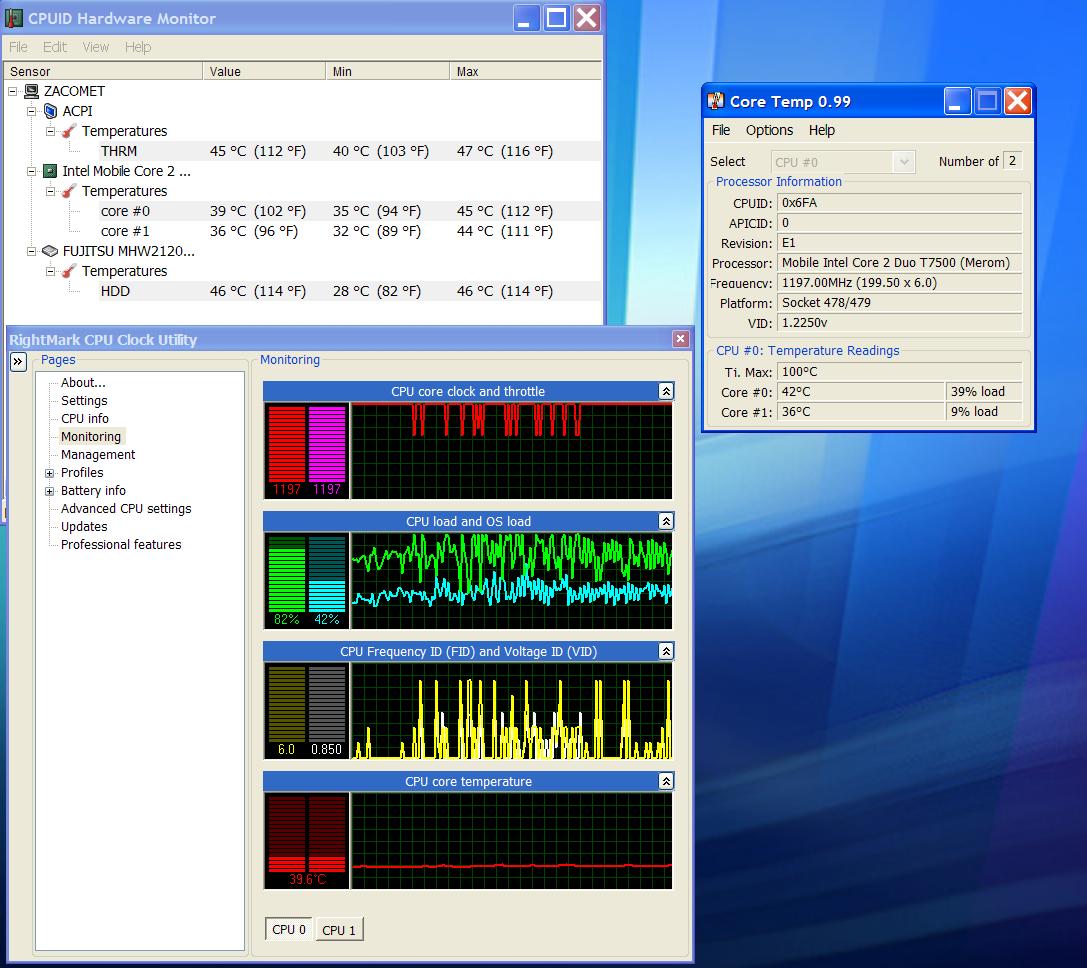Click the Max column header

pyautogui.click(x=525, y=71)
